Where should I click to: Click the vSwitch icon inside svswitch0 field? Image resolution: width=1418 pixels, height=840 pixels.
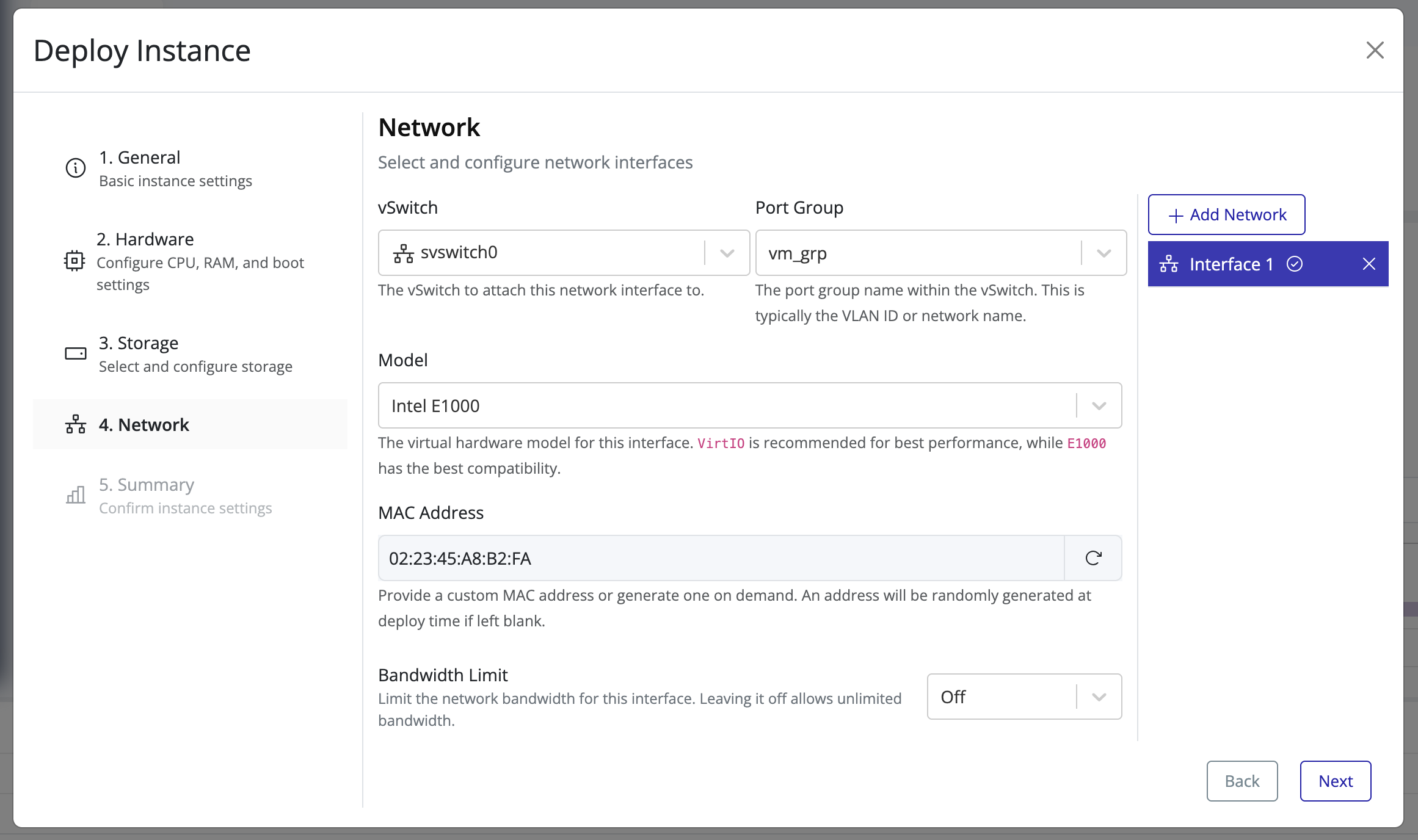pos(402,252)
